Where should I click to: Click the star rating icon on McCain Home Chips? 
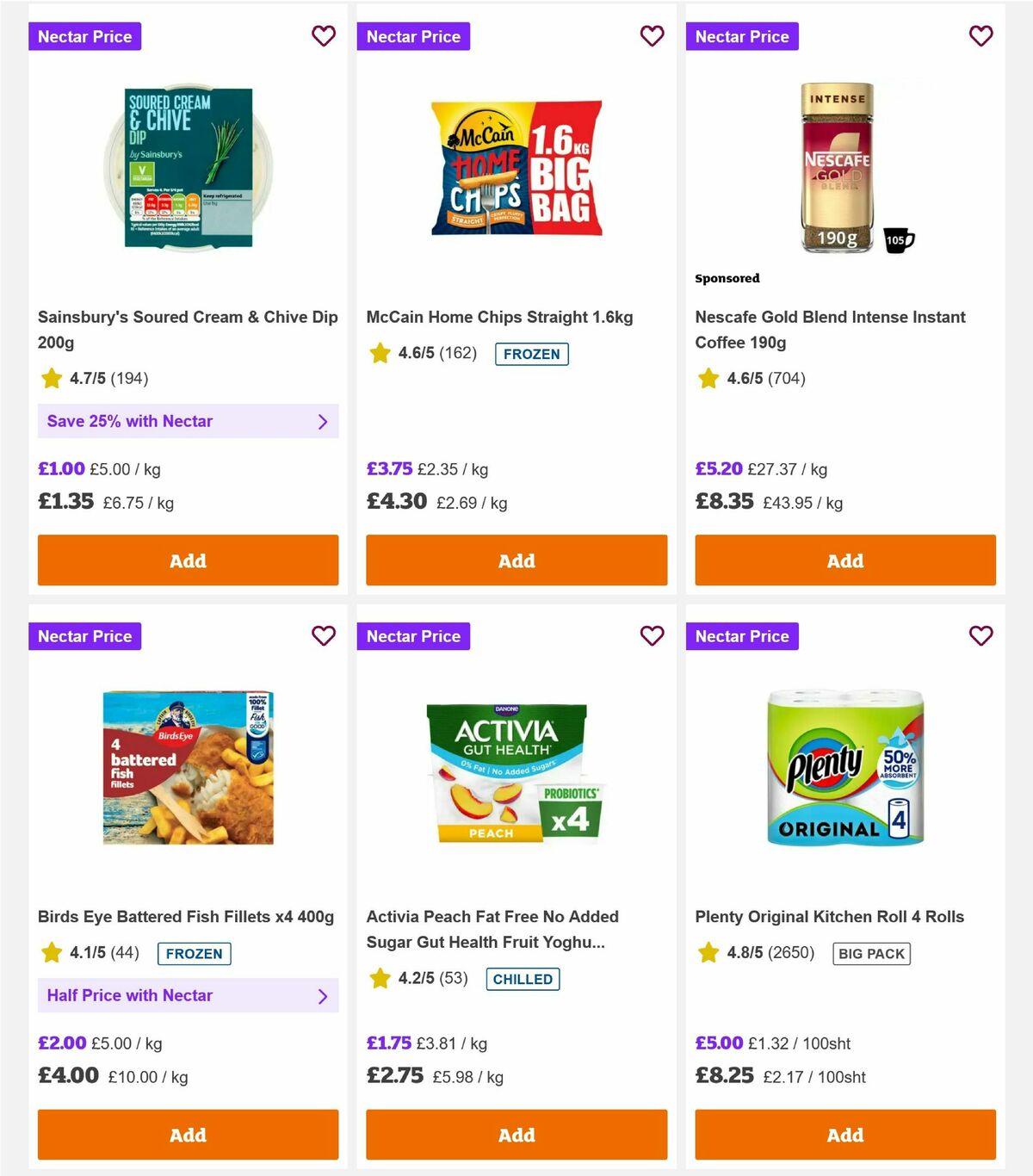tap(380, 353)
